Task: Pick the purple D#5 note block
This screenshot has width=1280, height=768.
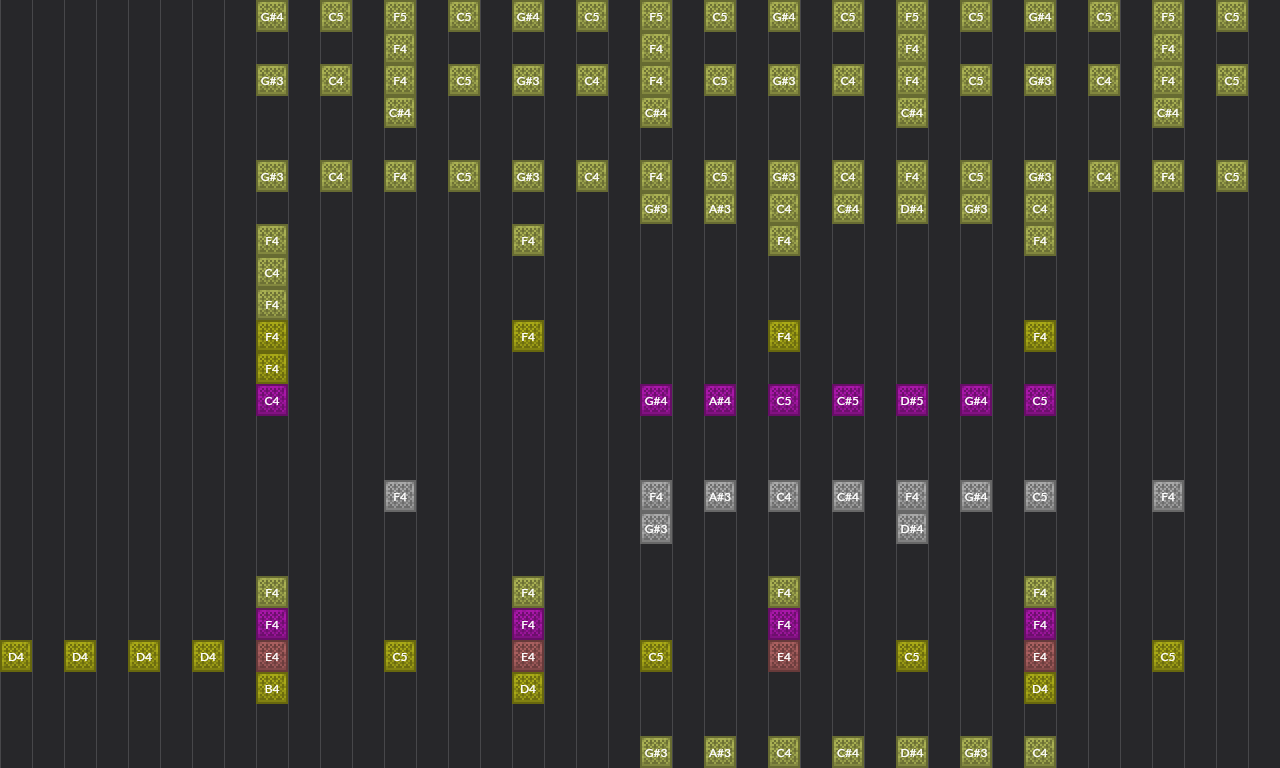Action: [x=912, y=400]
